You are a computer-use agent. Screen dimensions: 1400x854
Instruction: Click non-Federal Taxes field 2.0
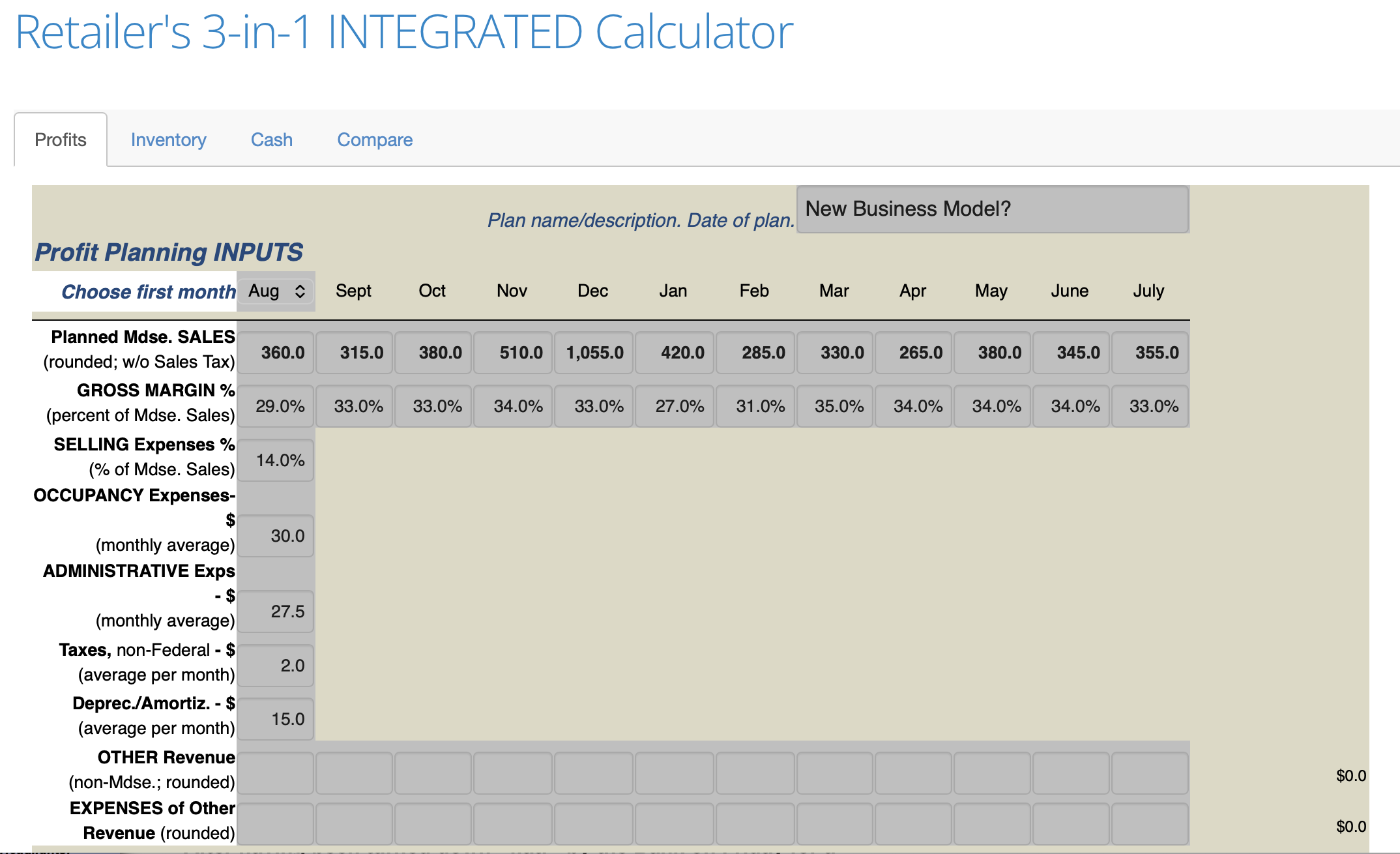pyautogui.click(x=276, y=666)
